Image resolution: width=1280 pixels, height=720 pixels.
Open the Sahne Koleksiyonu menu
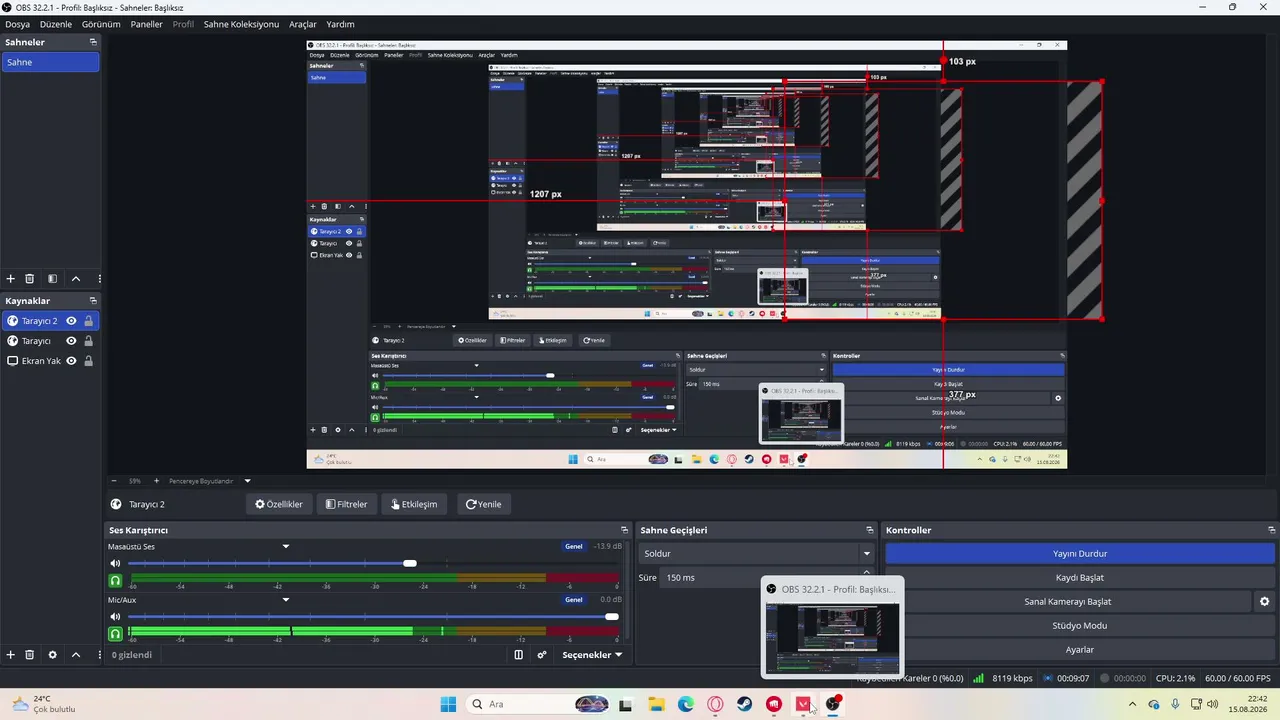coord(241,24)
